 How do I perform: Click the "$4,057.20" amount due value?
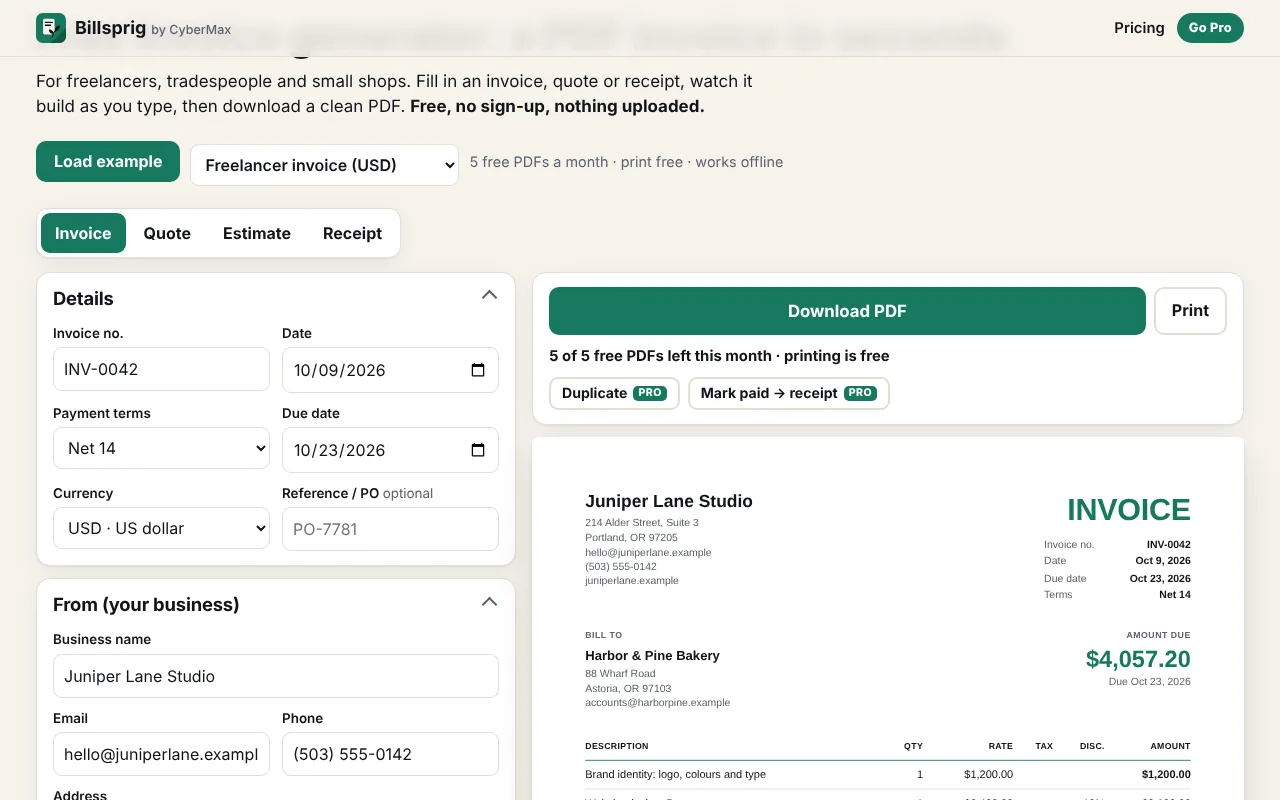click(x=1138, y=659)
